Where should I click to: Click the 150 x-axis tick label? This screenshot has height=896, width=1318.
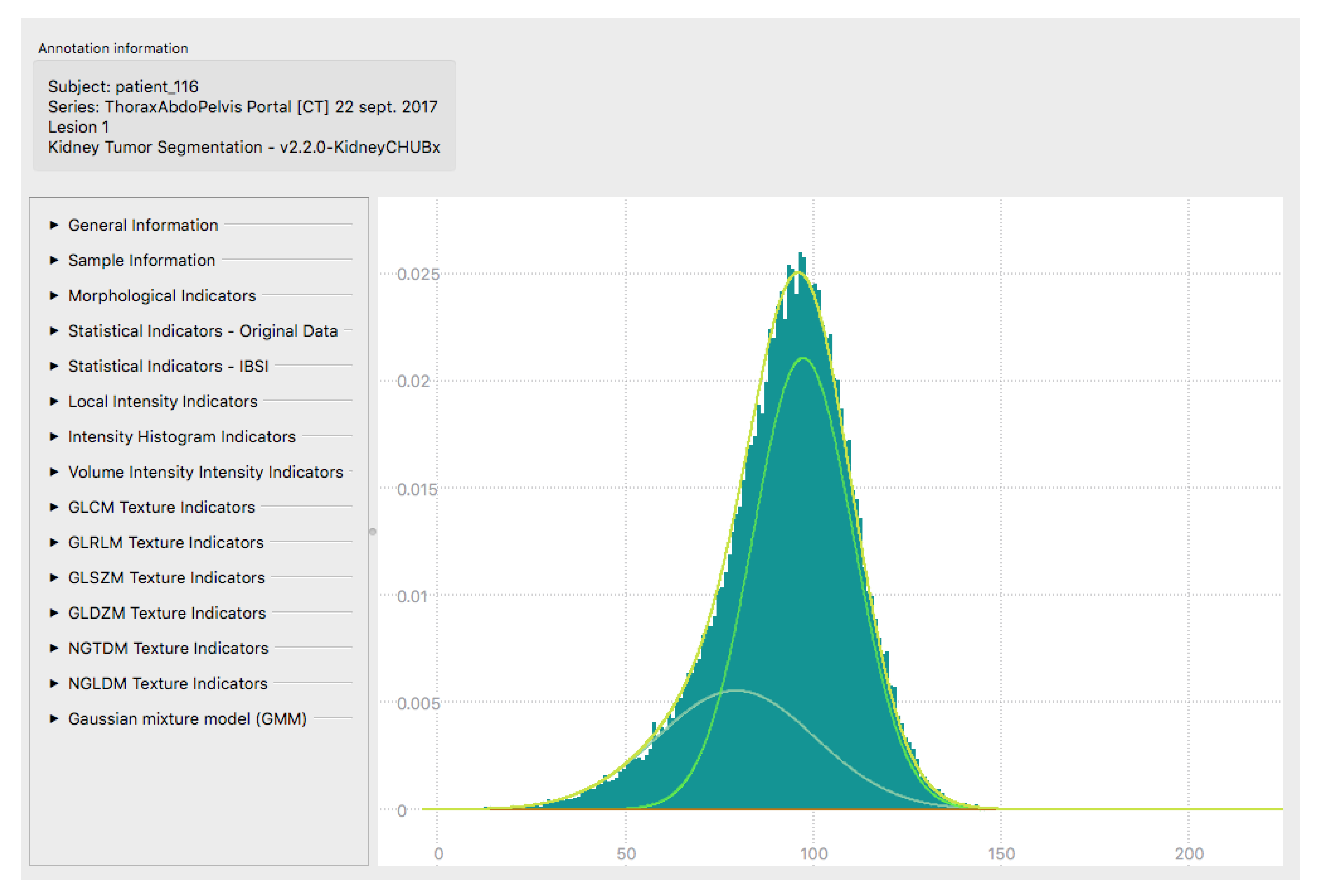pos(1001,853)
